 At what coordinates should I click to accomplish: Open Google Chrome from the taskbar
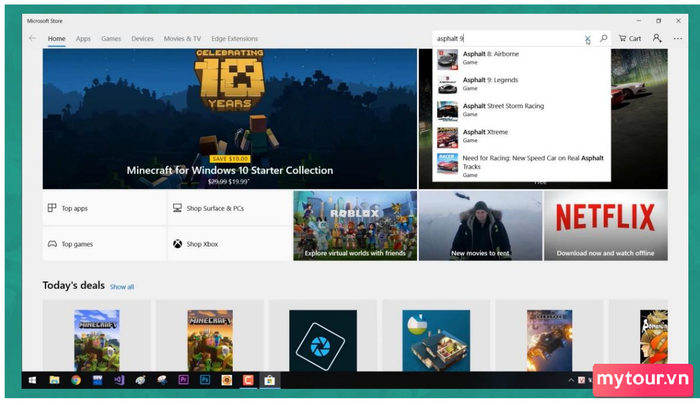[76, 380]
